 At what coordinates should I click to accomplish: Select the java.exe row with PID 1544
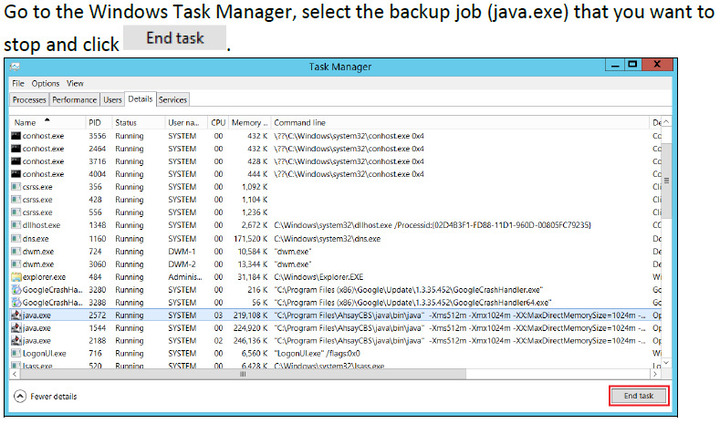coord(300,327)
